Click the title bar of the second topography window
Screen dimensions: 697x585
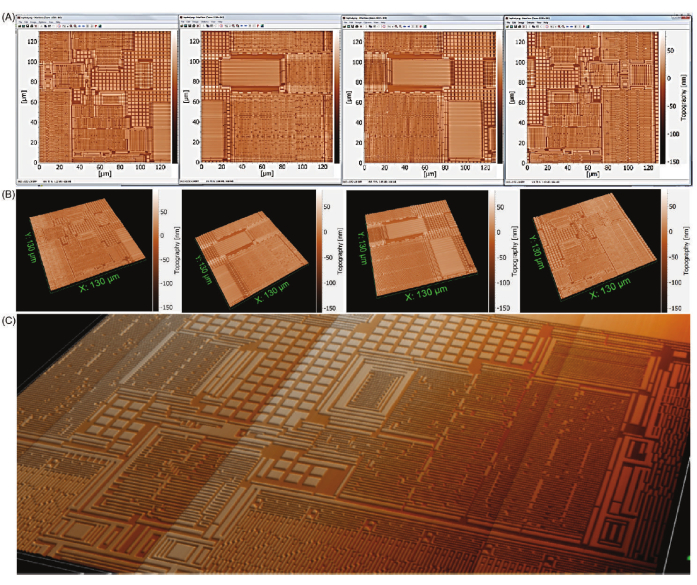click(260, 17)
